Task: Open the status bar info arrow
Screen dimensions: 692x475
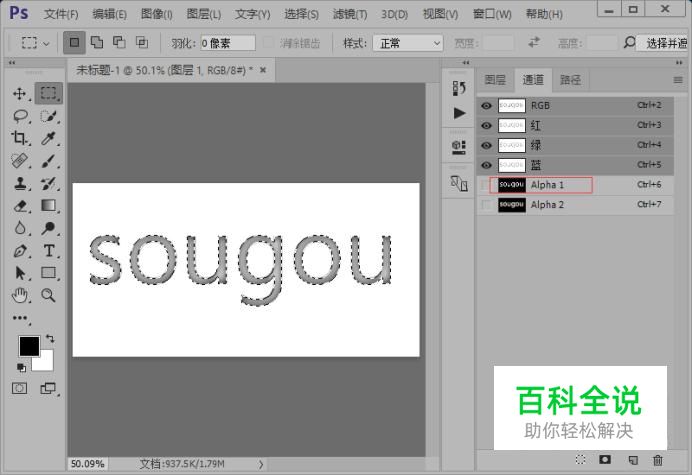Action: point(261,464)
